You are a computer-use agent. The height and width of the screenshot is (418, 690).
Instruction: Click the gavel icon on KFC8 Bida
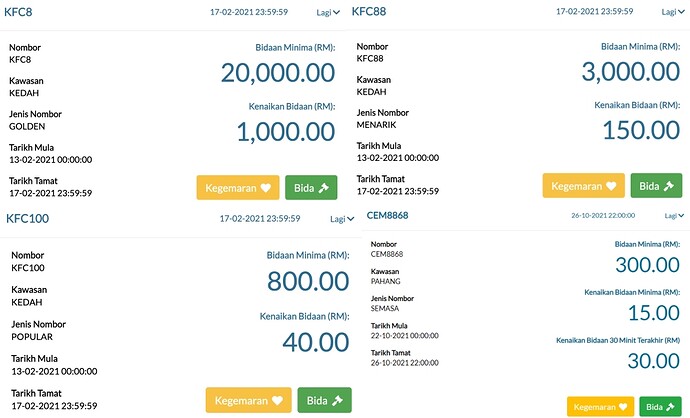pos(324,188)
